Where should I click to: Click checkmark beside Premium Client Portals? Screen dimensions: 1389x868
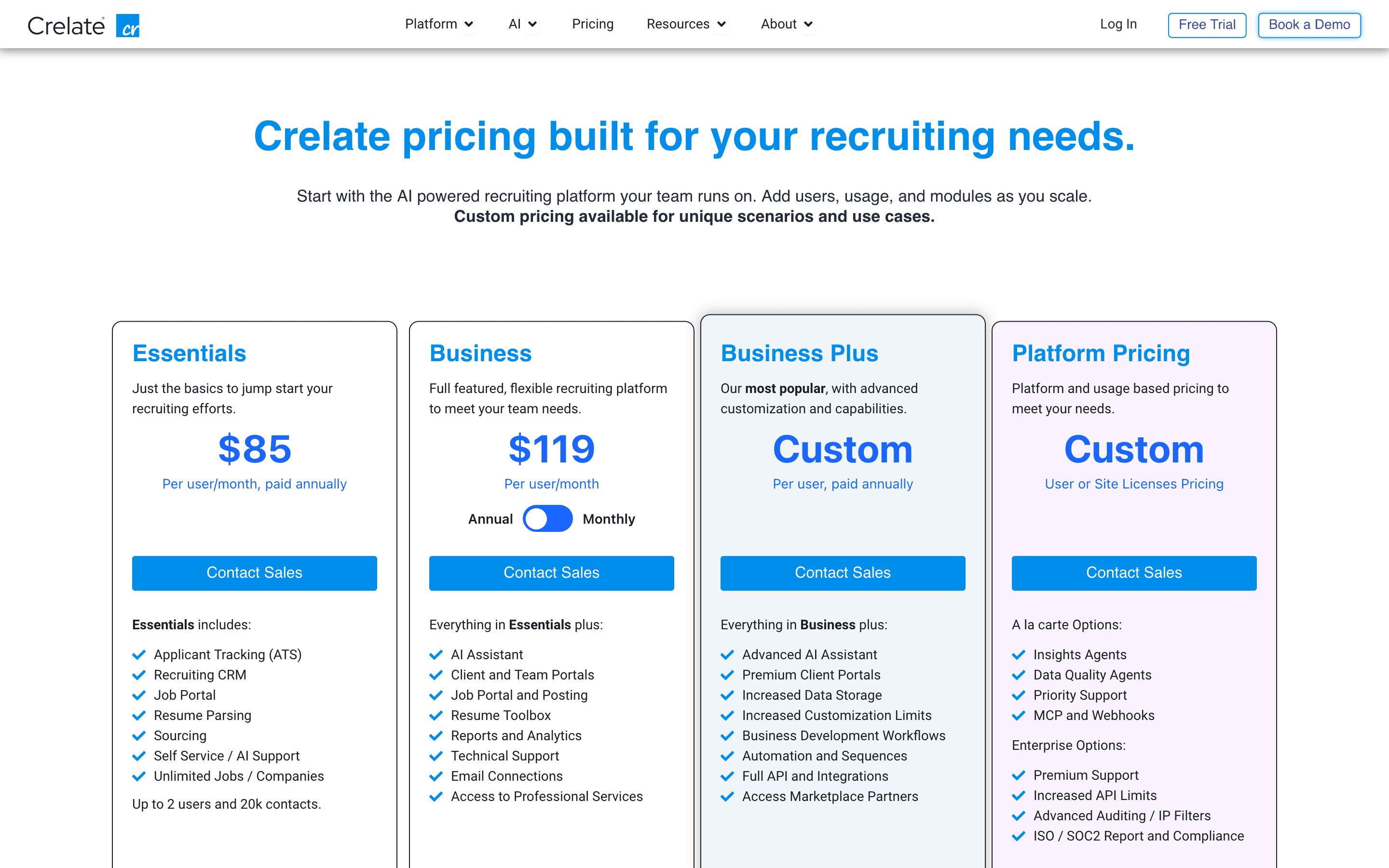pos(727,675)
